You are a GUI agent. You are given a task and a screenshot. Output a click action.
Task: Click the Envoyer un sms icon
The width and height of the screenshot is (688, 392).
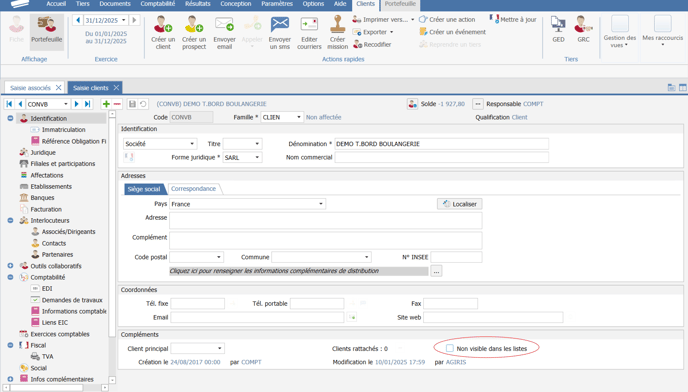pyautogui.click(x=280, y=24)
